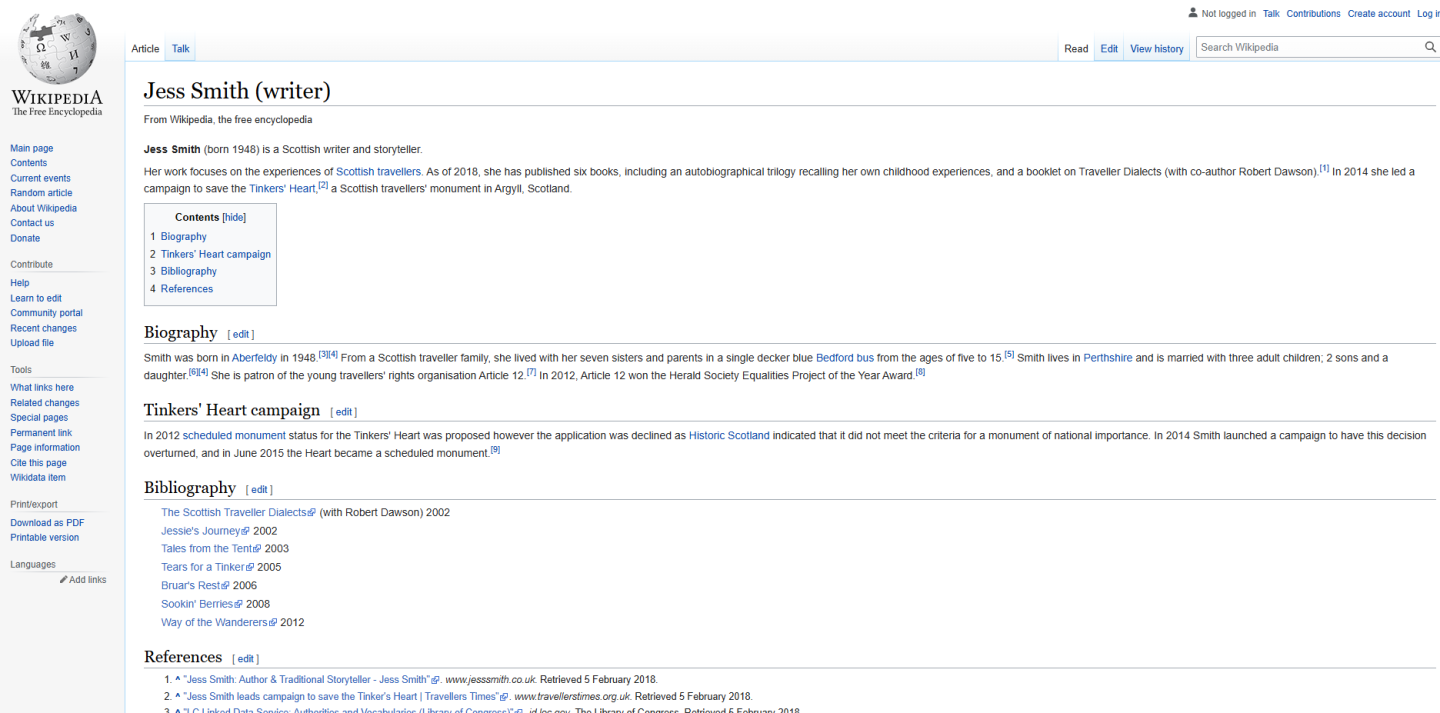The height and width of the screenshot is (713, 1440).
Task: Select Download as PDF
Action: pos(47,523)
